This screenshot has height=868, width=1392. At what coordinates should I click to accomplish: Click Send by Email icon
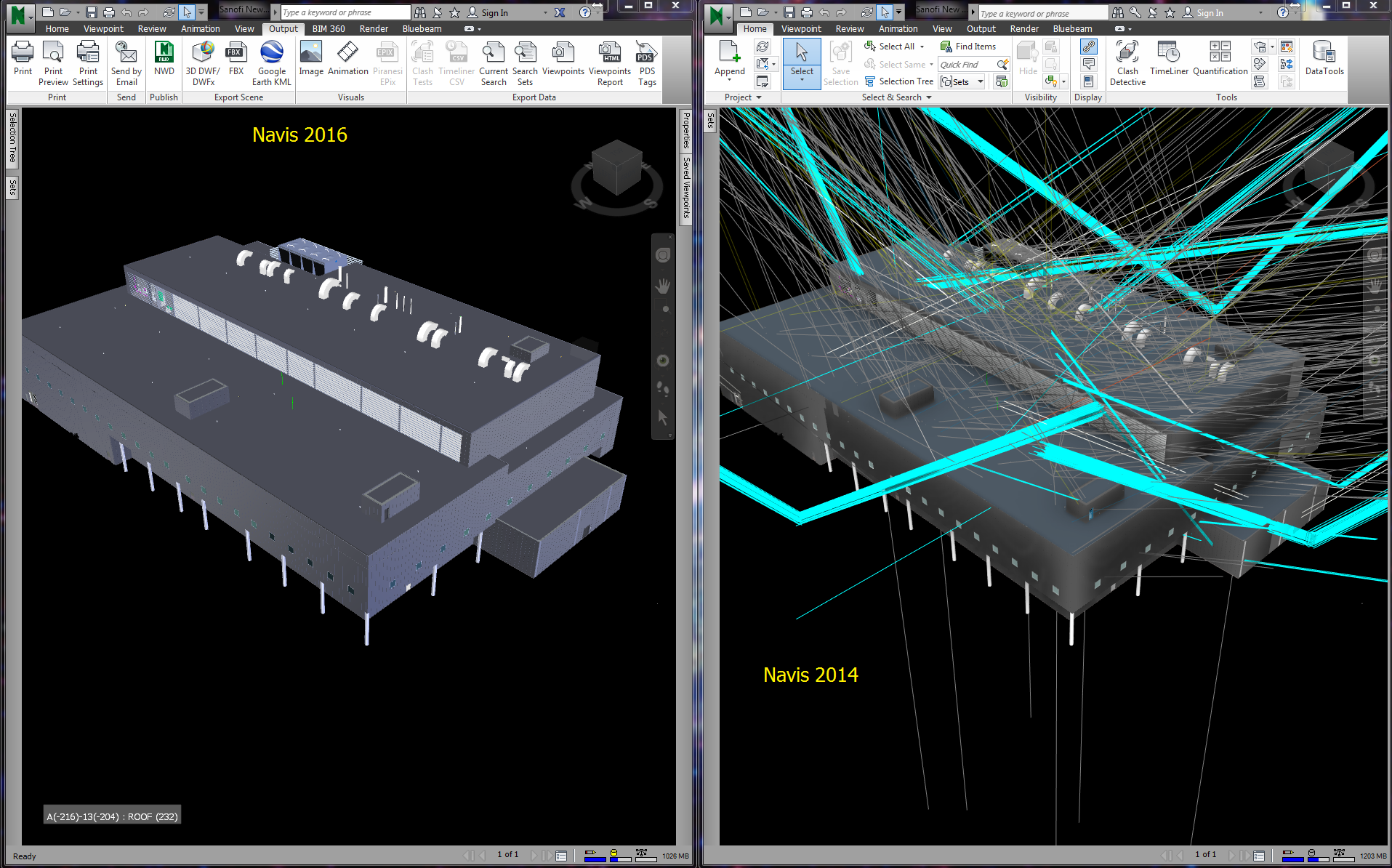[126, 63]
